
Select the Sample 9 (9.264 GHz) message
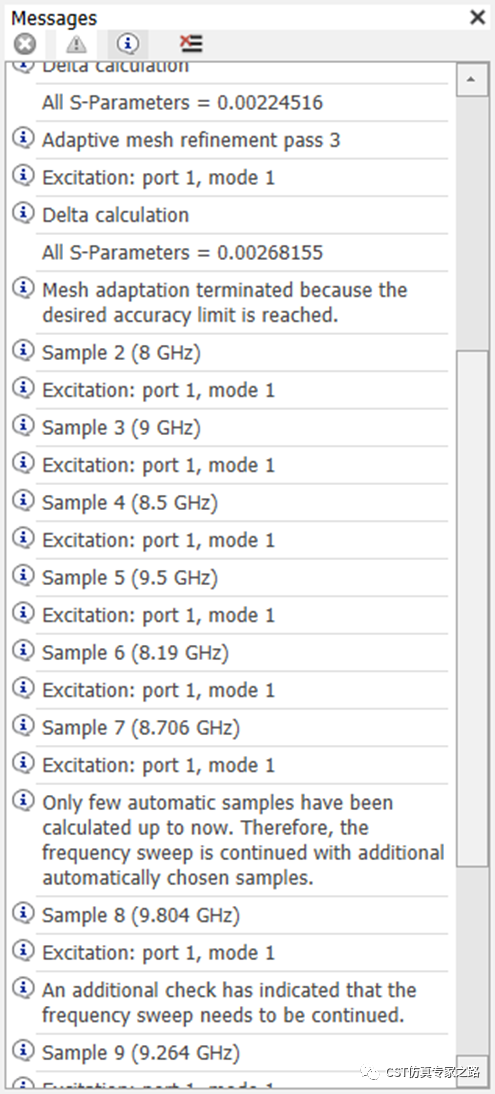point(242,1053)
